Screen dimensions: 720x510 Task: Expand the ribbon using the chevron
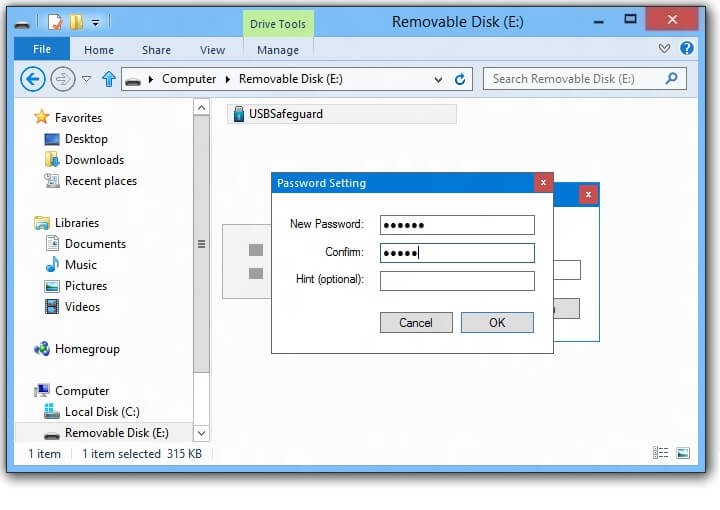tap(665, 48)
